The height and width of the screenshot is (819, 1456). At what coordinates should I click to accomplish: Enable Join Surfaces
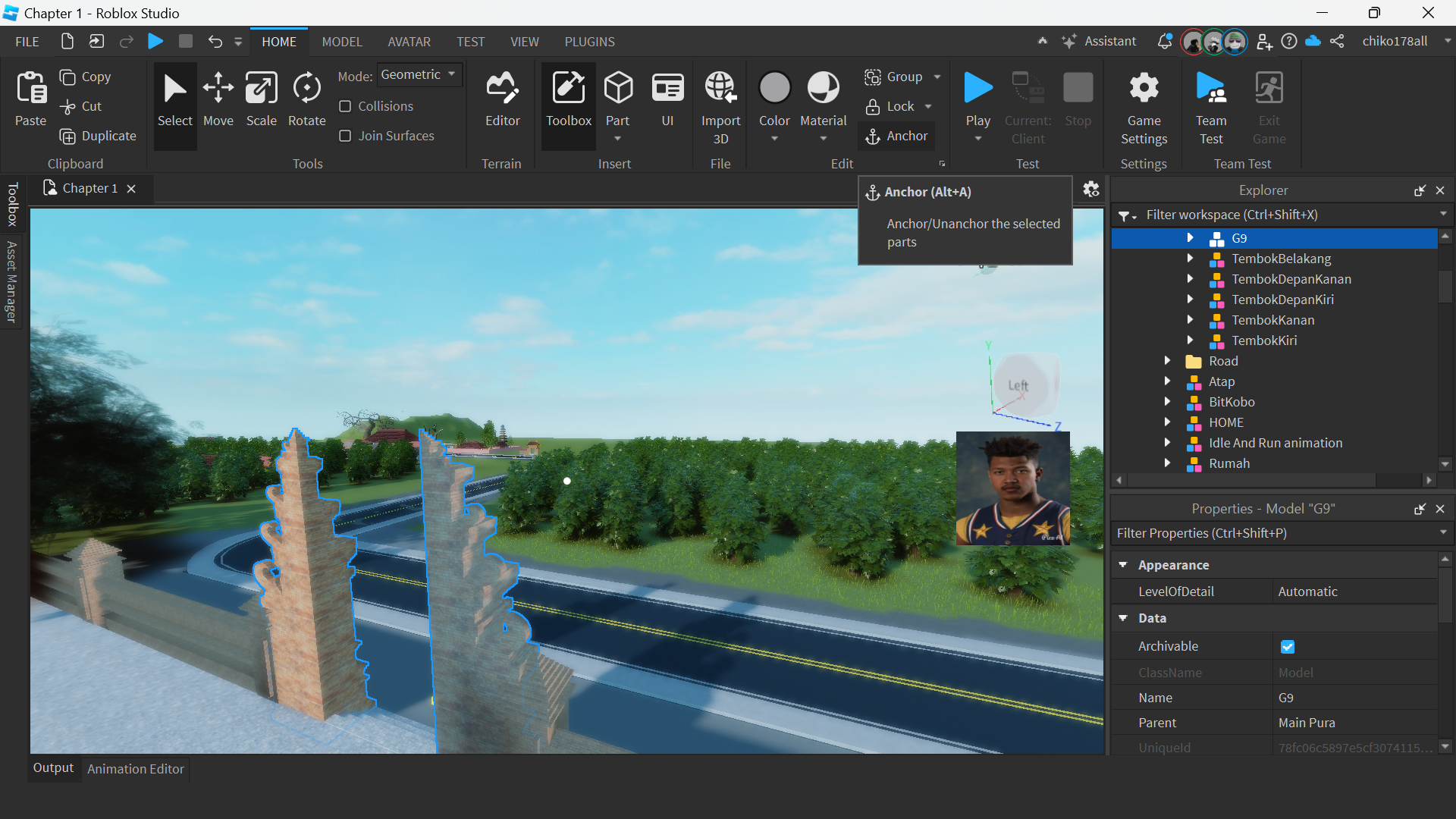tap(345, 136)
